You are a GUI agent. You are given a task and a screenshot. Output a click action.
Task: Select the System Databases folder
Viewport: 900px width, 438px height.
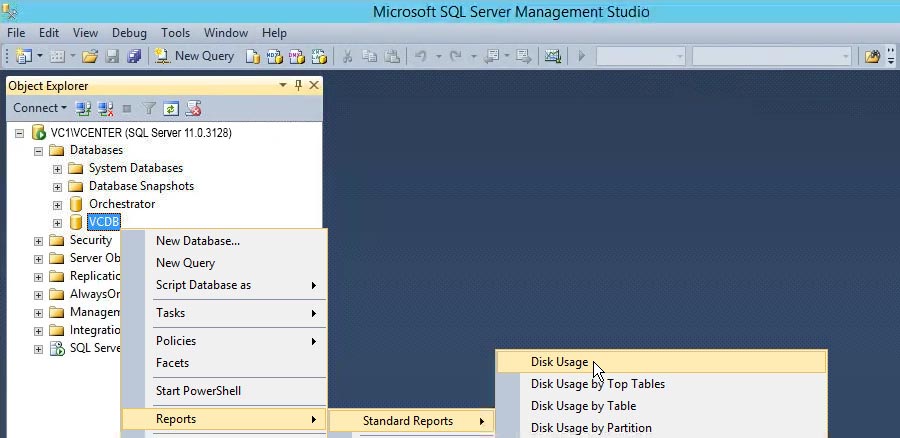pyautogui.click(x=135, y=168)
